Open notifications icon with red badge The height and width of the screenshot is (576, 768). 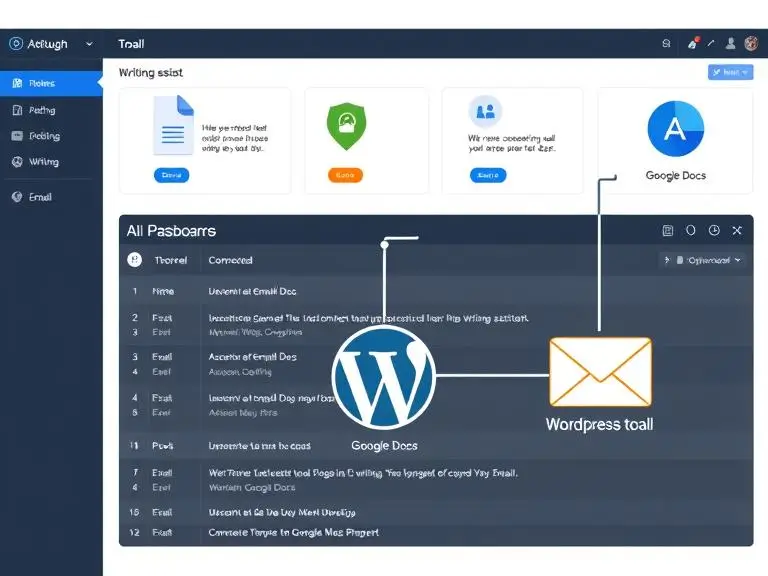693,44
